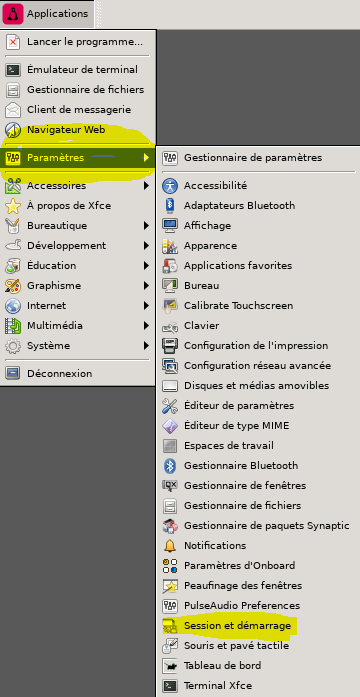Click the Éditeur de paramètres tools icon
The width and height of the screenshot is (360, 697).
(170, 405)
